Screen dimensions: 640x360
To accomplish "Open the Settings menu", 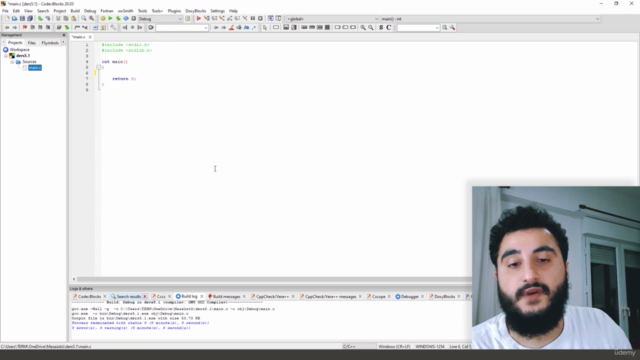I will click(x=218, y=11).
